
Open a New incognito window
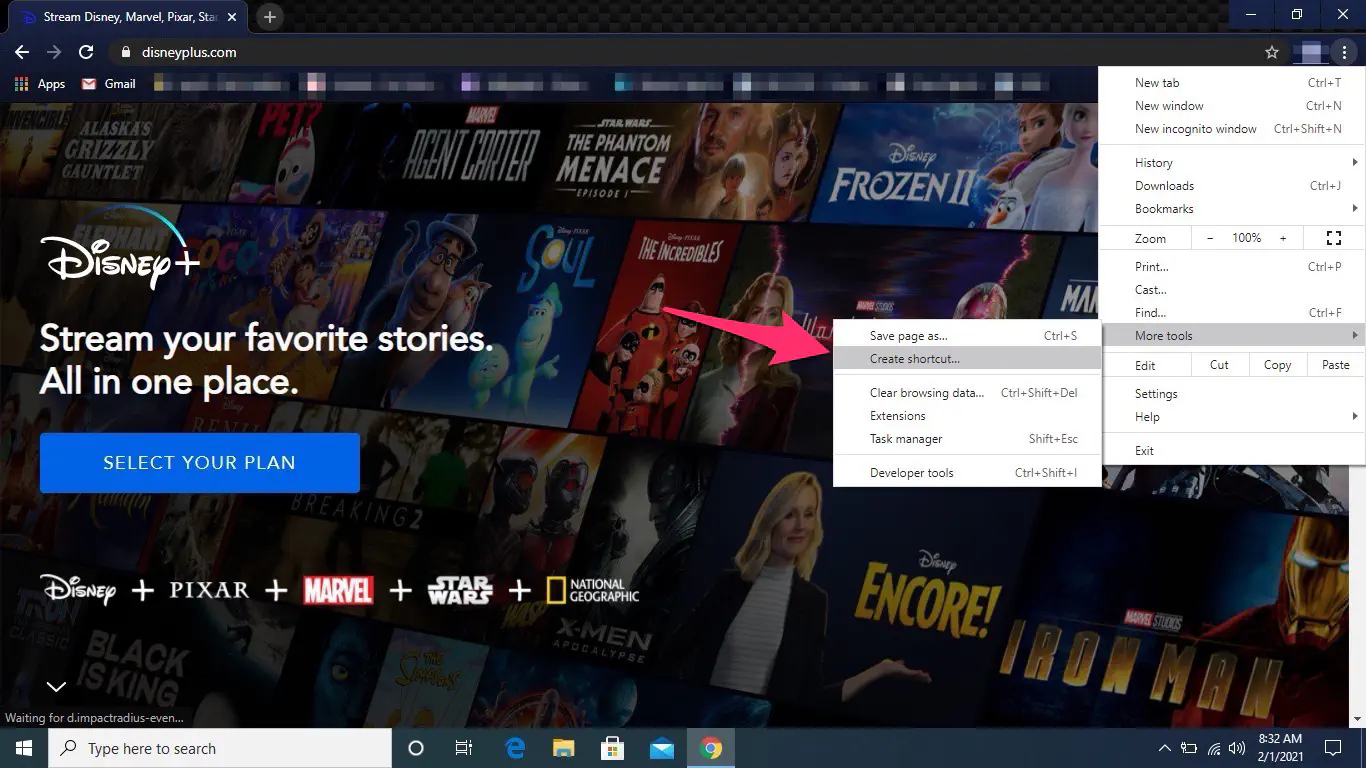point(1232,129)
